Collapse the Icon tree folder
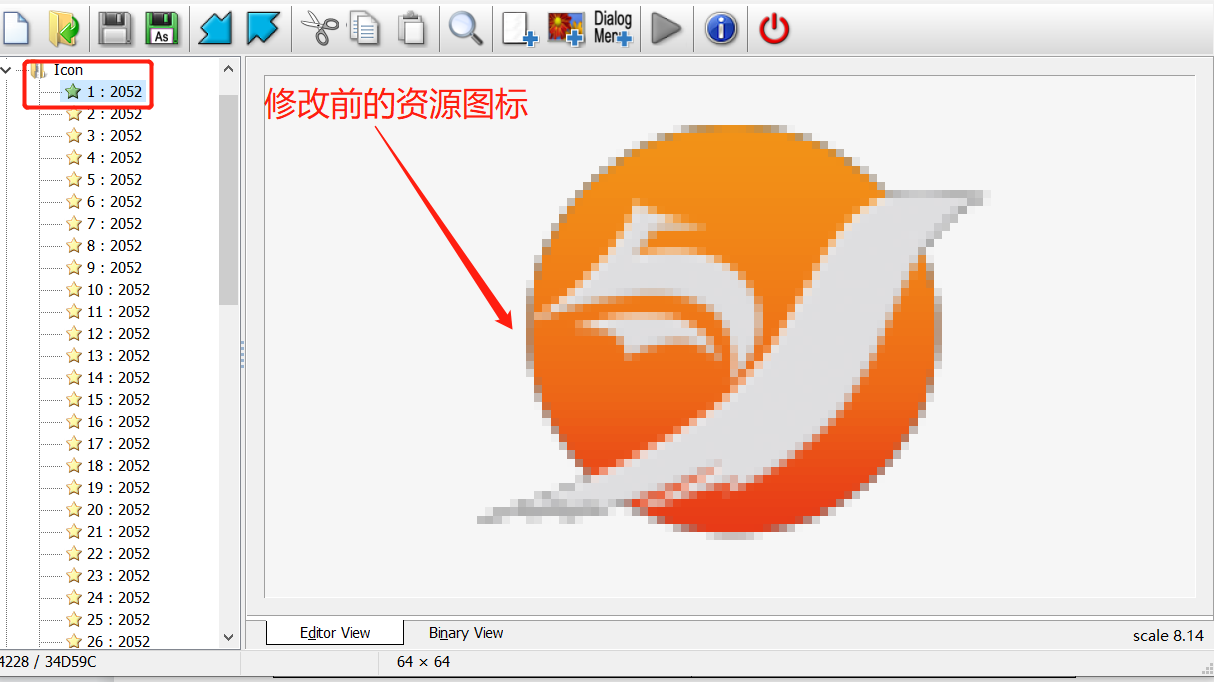Screen dimensions: 1214x682 pyautogui.click(x=7, y=70)
